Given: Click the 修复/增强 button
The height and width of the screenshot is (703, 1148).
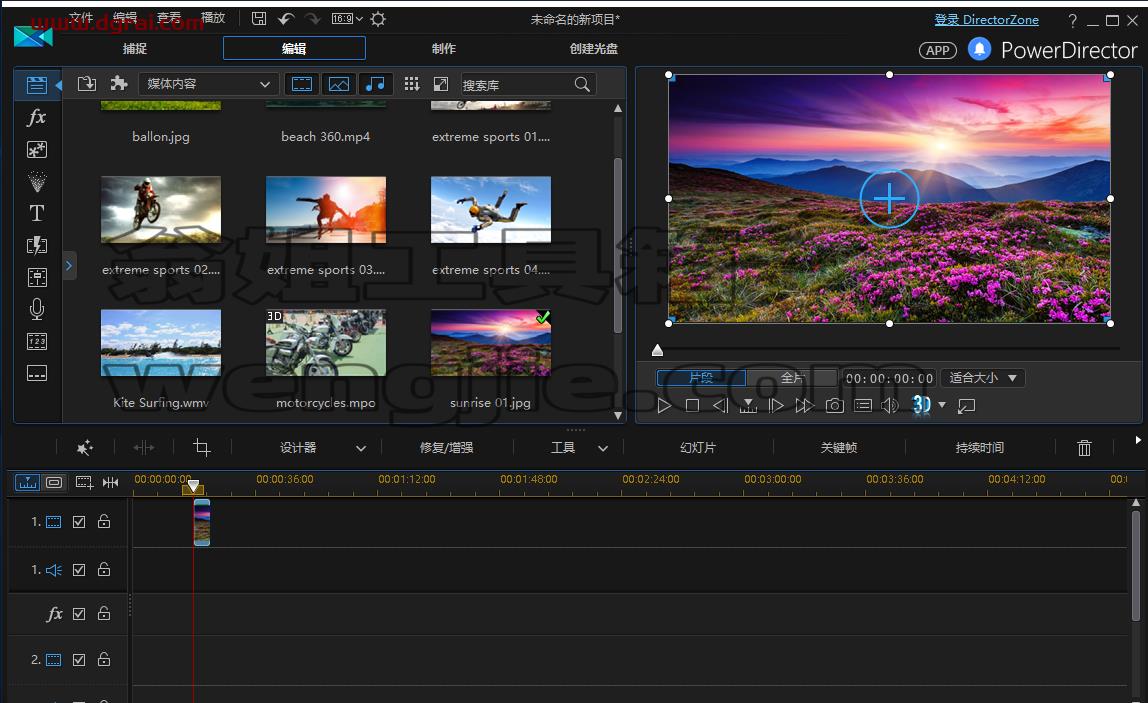Looking at the screenshot, I should pyautogui.click(x=446, y=447).
